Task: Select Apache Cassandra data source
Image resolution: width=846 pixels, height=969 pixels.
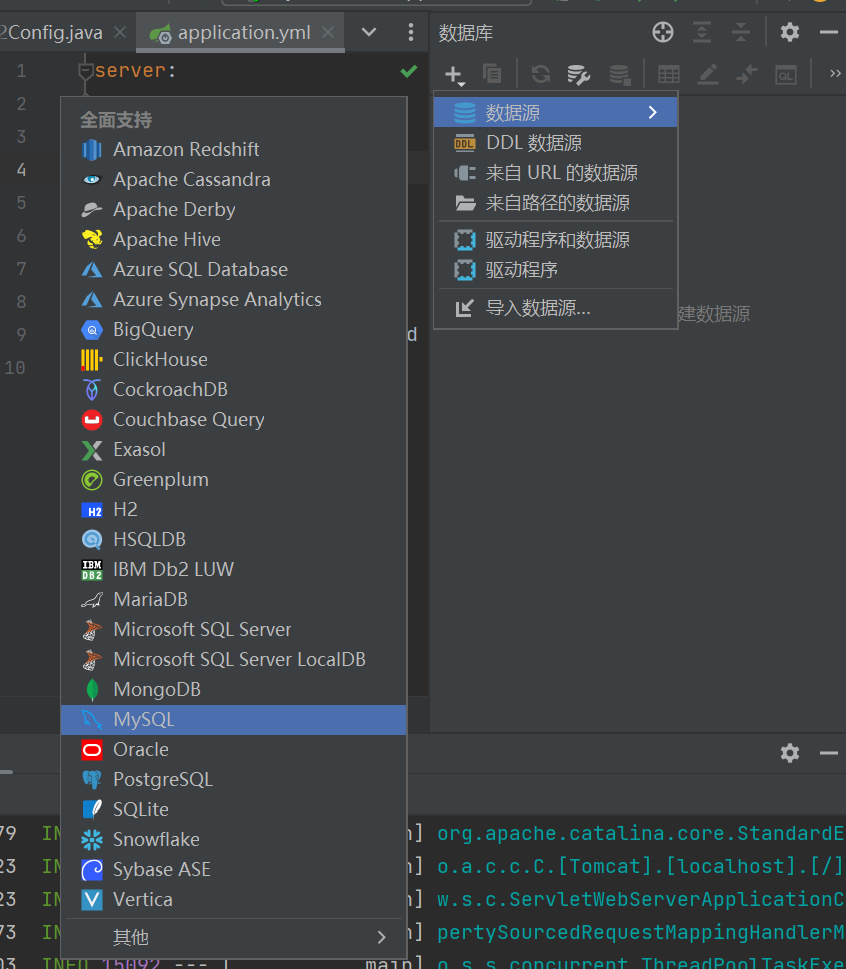Action: [x=234, y=180]
